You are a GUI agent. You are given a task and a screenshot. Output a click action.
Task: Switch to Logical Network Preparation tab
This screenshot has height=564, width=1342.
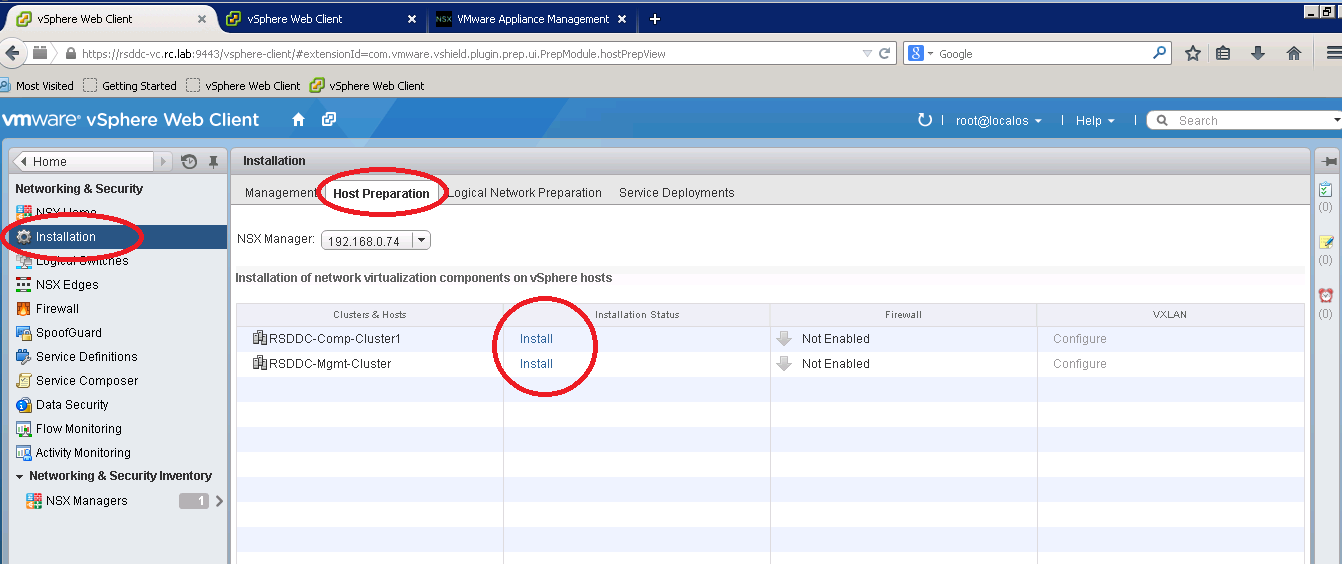coord(526,193)
